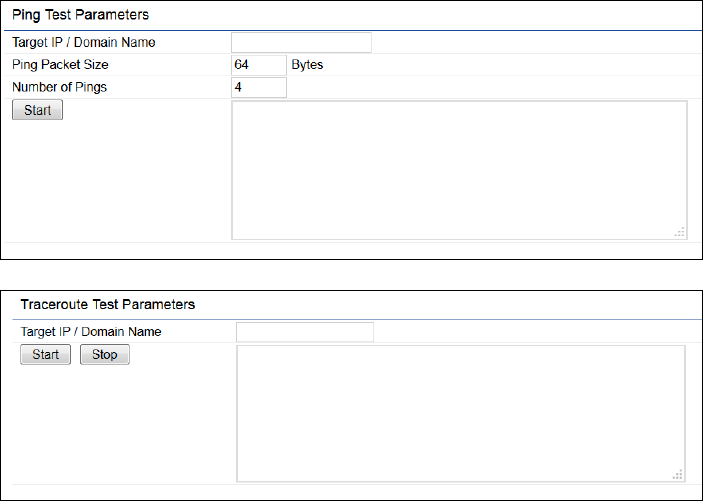Select the Number of Pings input box
The height and width of the screenshot is (501, 703).
(x=258, y=88)
